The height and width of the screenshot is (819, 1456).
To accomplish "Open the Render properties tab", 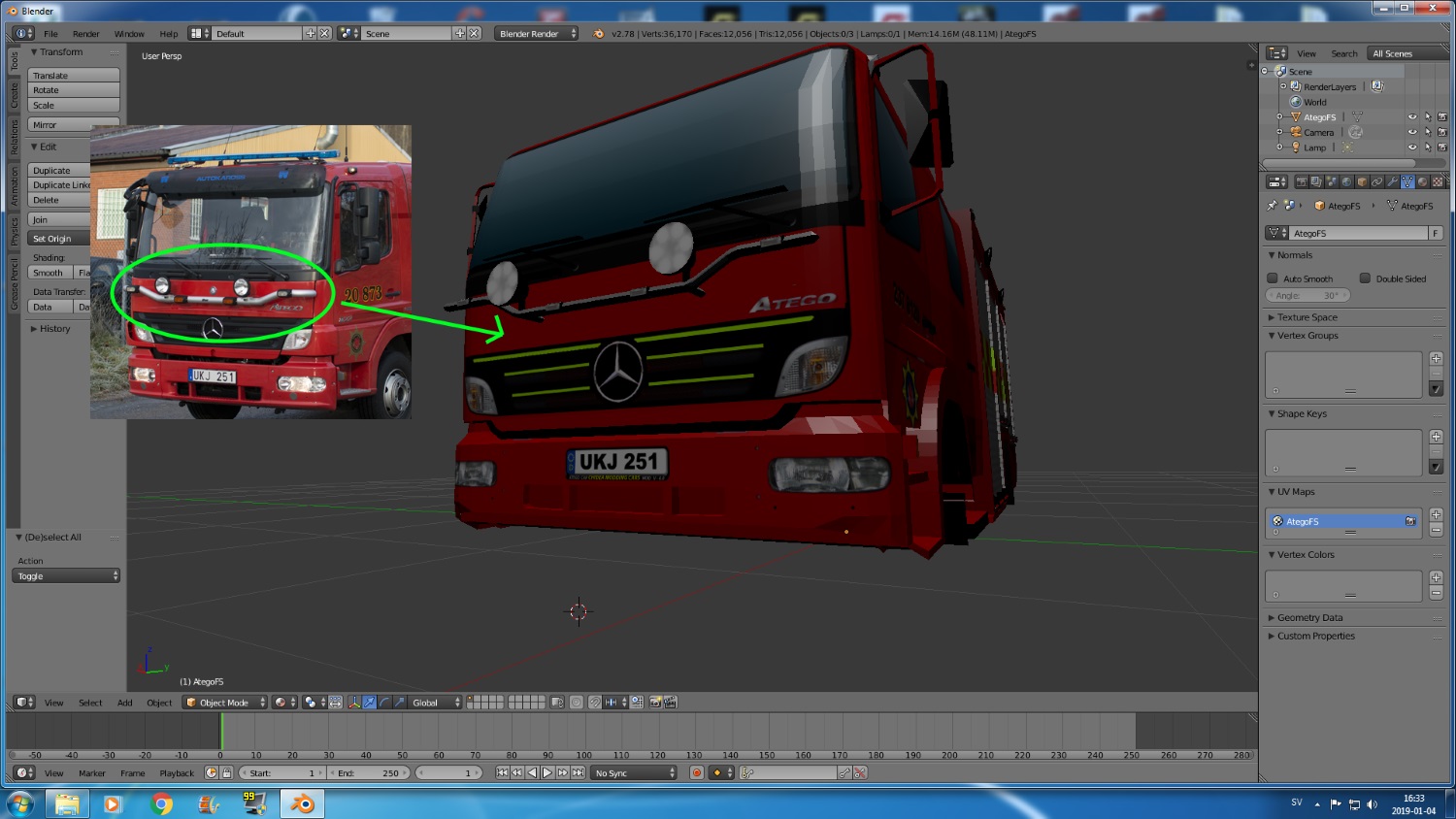I will pos(1302,181).
